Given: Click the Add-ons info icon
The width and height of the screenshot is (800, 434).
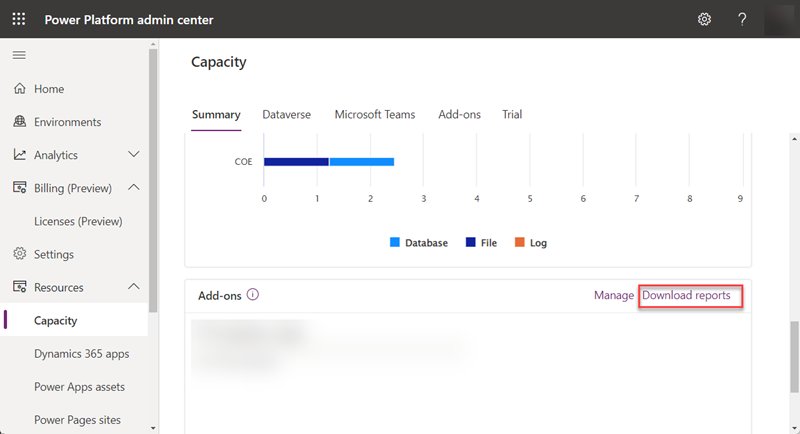Looking at the screenshot, I should pyautogui.click(x=253, y=295).
